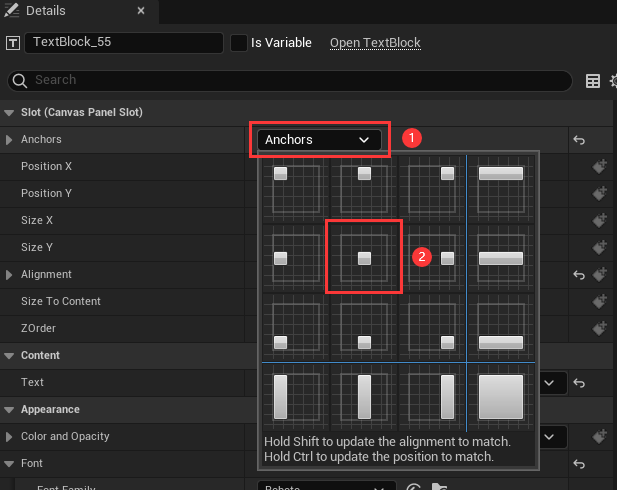Expand the Anchors property row
Image resolution: width=617 pixels, height=490 pixels.
[x=9, y=140]
